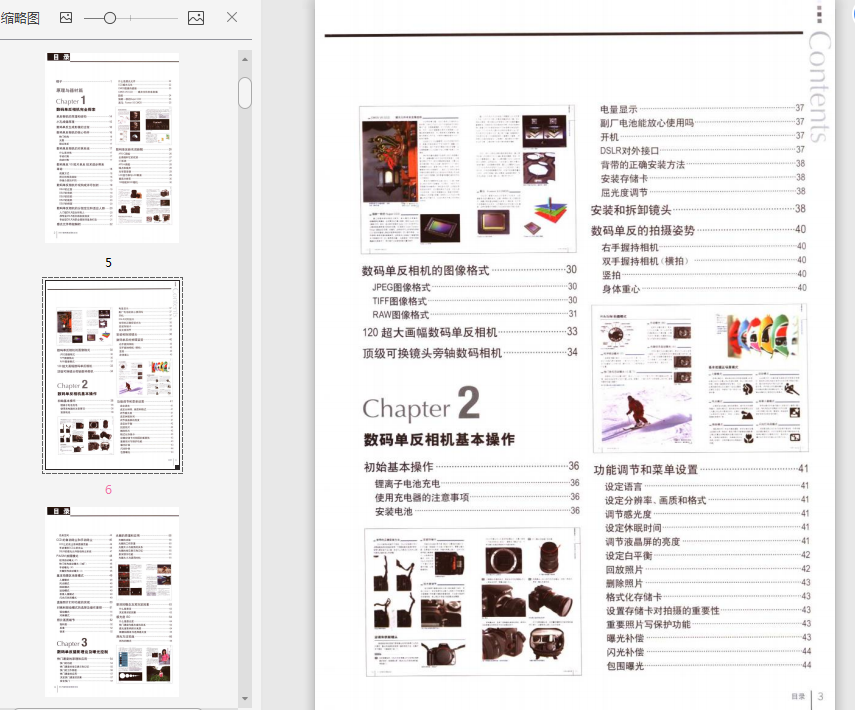Click the vertical 'Contents' page title
The height and width of the screenshot is (710, 855).
tap(819, 86)
